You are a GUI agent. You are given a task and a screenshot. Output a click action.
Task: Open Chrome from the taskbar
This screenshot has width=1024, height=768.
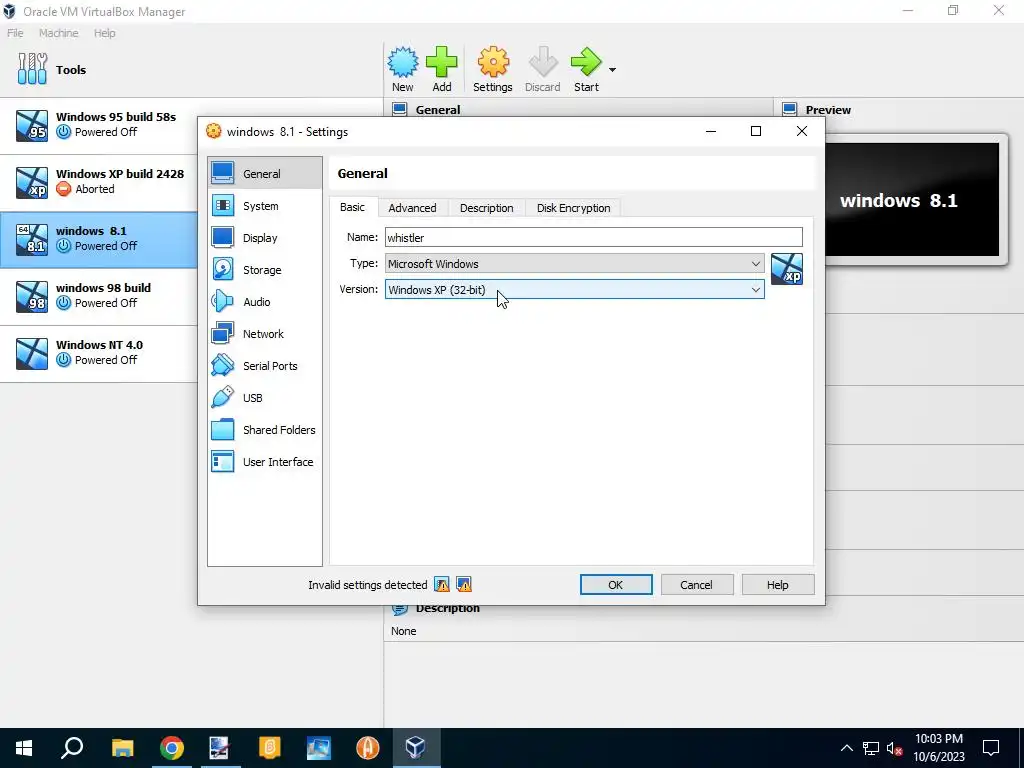(171, 748)
